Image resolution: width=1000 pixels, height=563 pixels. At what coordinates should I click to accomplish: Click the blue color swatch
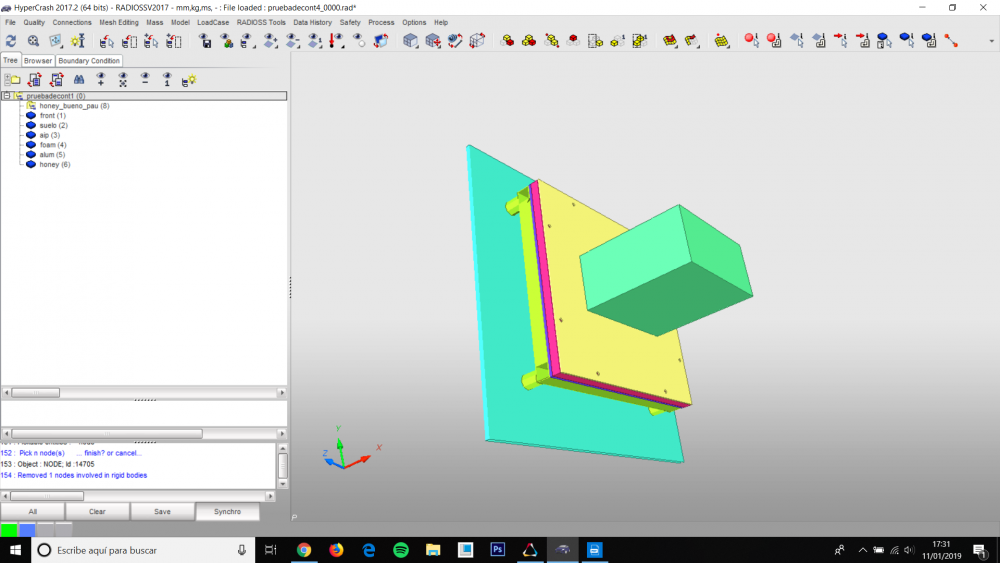pos(27,529)
